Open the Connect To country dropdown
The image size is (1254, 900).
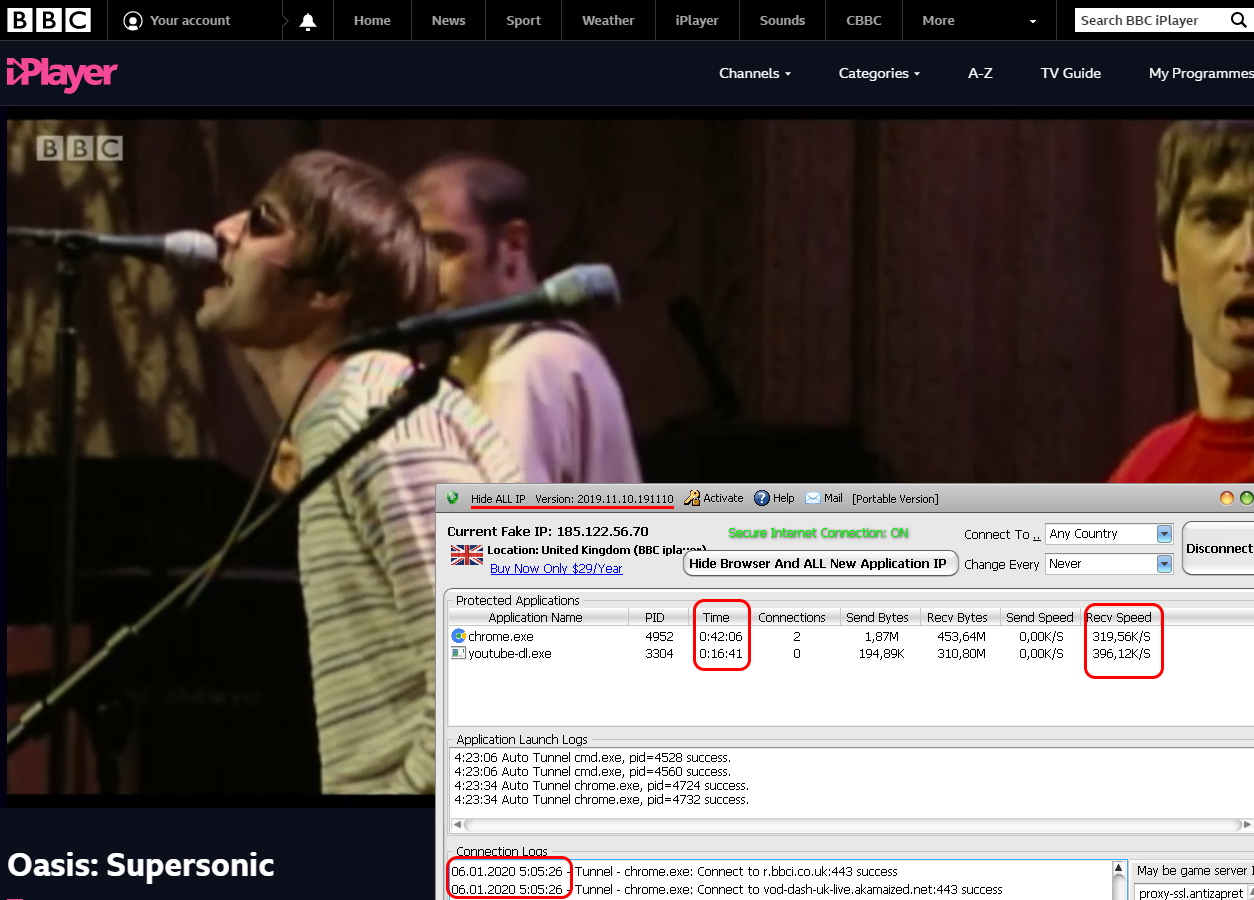(1164, 534)
